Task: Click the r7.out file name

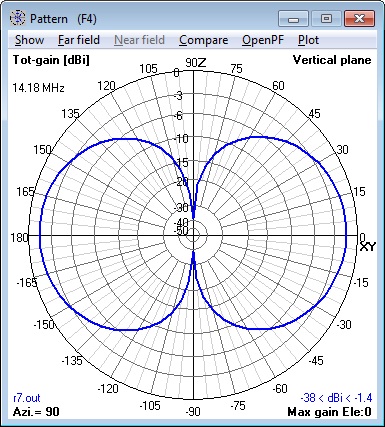Action: [x=27, y=398]
